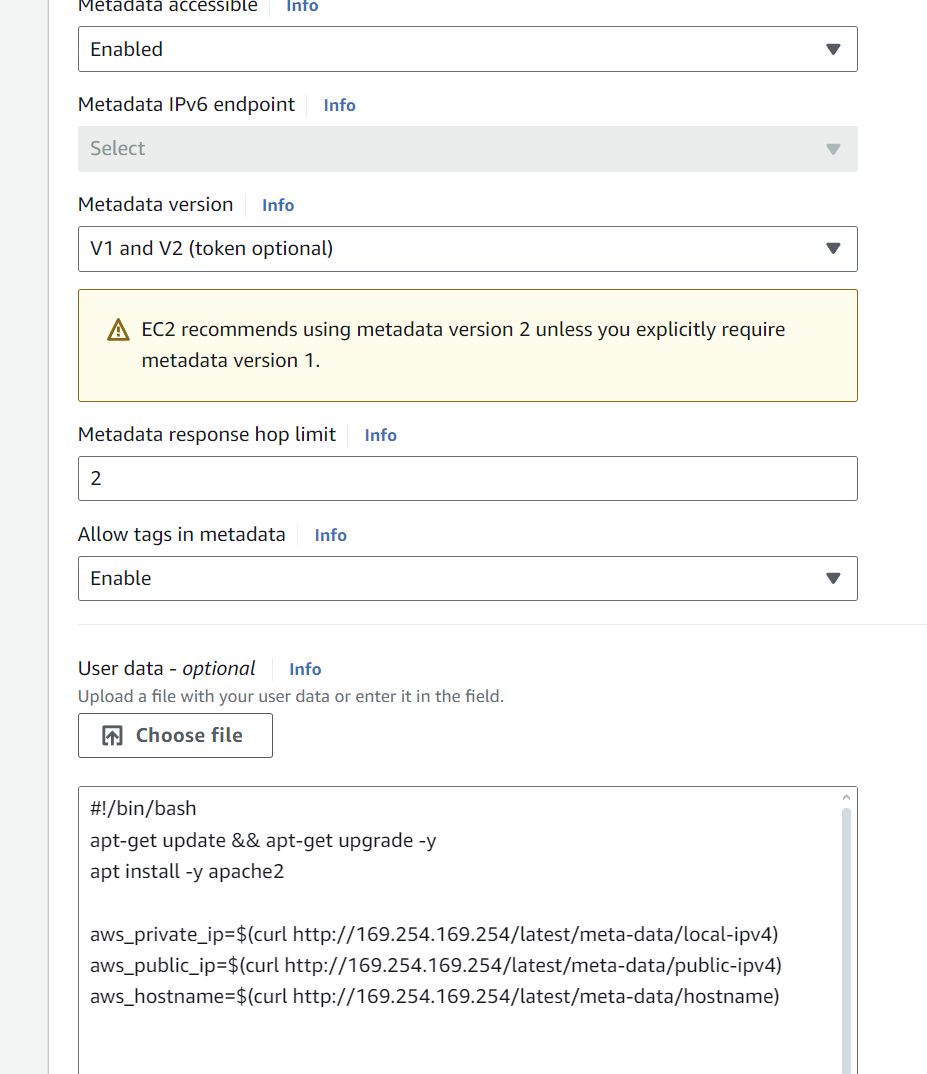Place cursor on the apt install apache2 line

(x=187, y=871)
